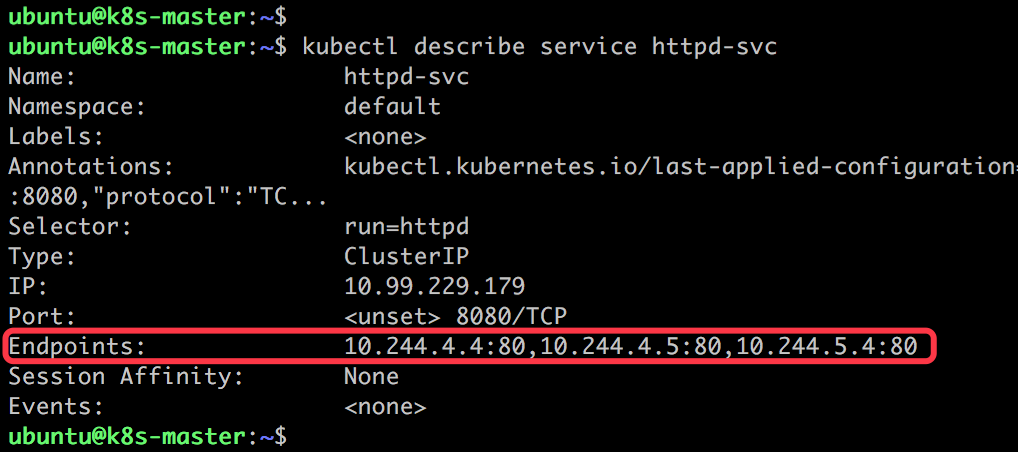Click the truncated :8080 protocol annotation line
This screenshot has height=452, width=1018.
coord(168,197)
